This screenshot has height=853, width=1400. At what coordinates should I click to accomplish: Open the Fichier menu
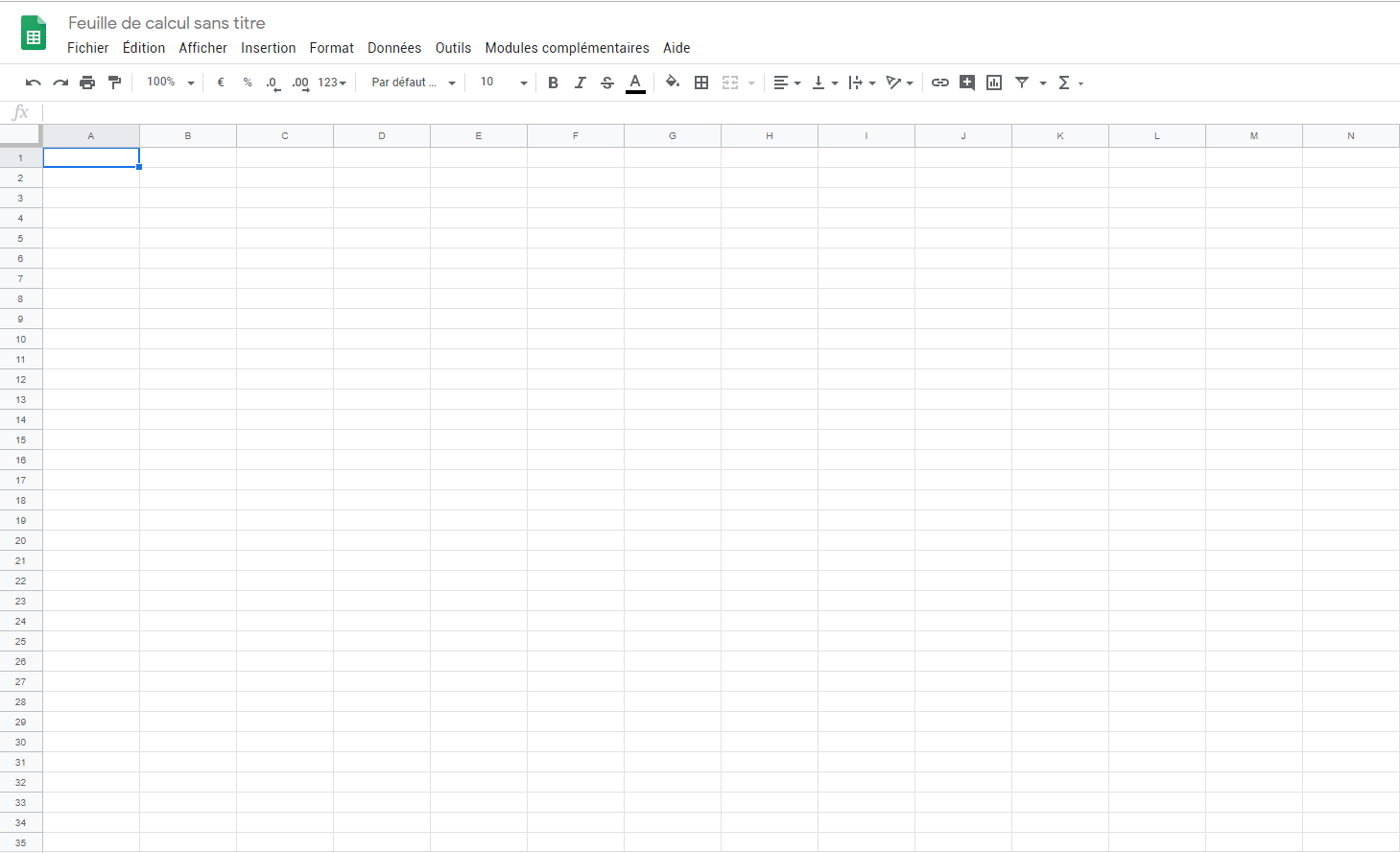88,48
